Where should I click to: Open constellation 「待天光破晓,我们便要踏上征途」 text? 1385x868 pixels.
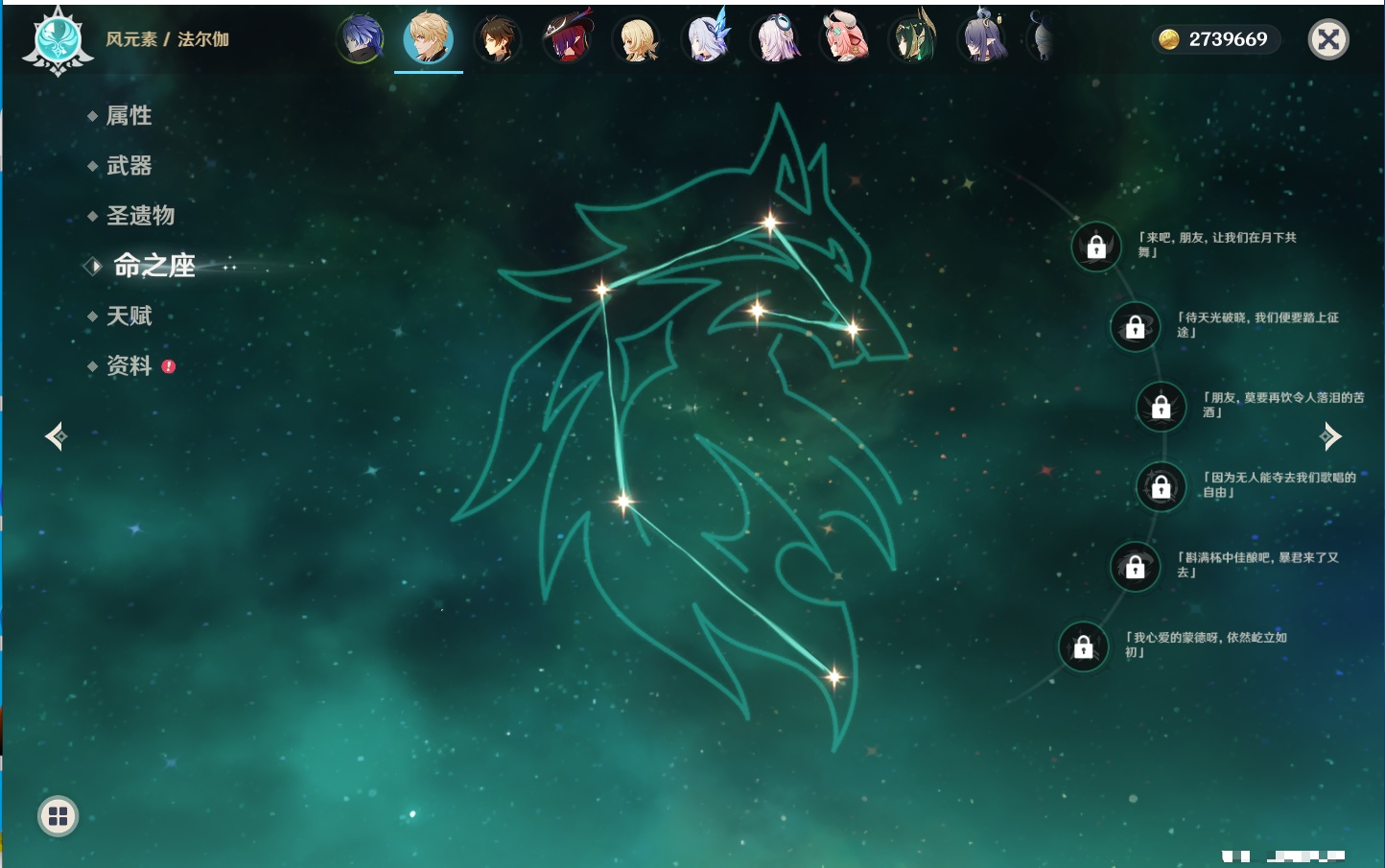1256,325
